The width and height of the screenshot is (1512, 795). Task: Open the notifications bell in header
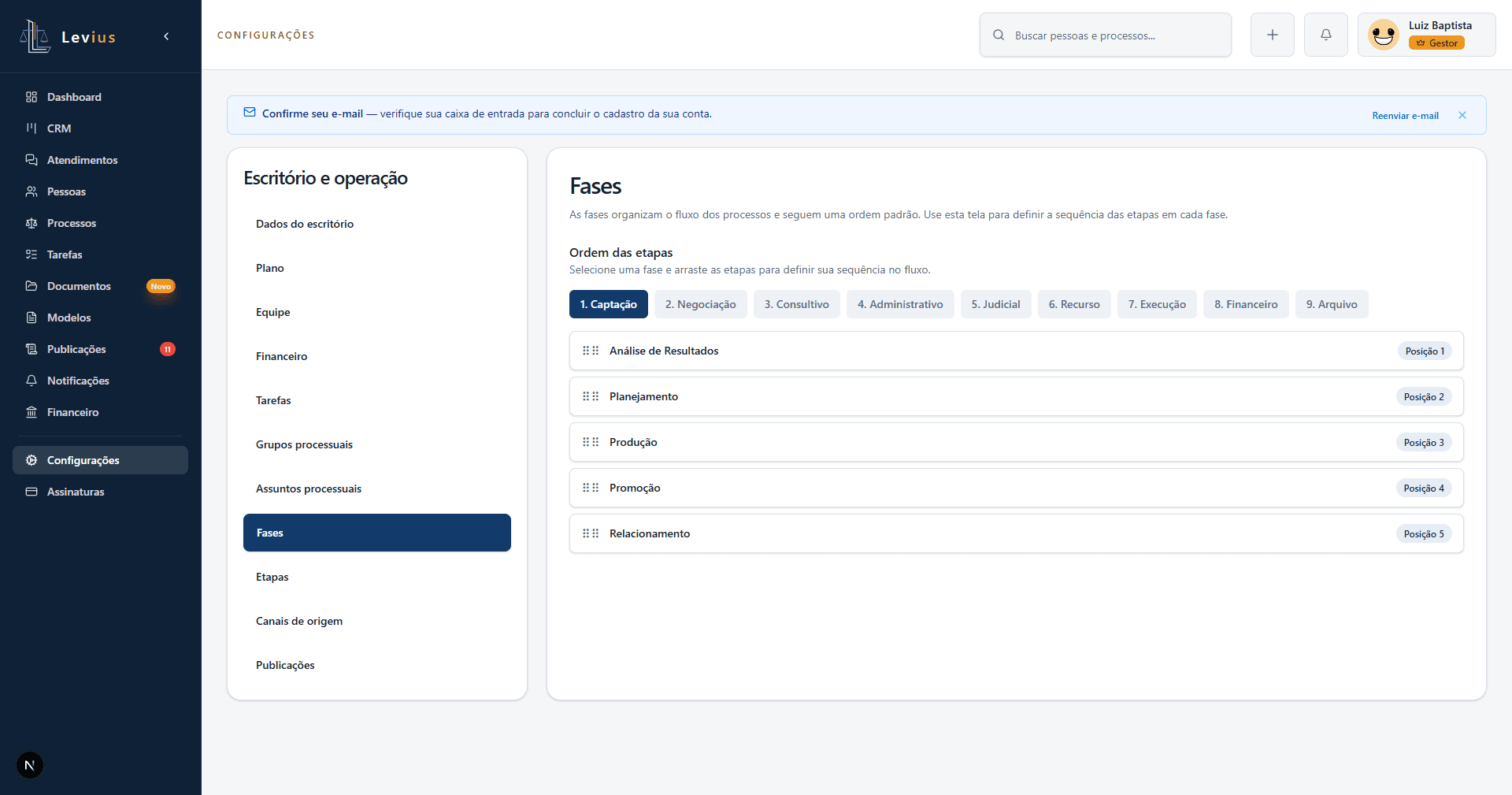(1326, 35)
